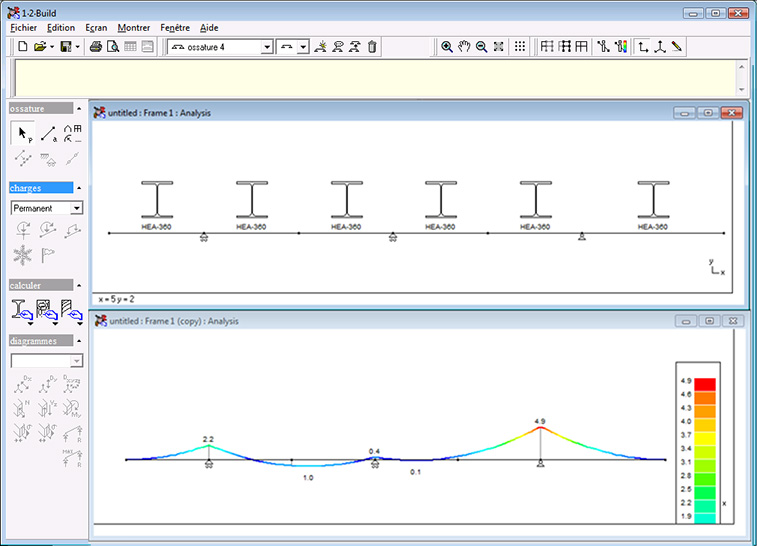The width and height of the screenshot is (757, 546).
Task: Click the snowflake snow load icon
Action: click(x=23, y=255)
